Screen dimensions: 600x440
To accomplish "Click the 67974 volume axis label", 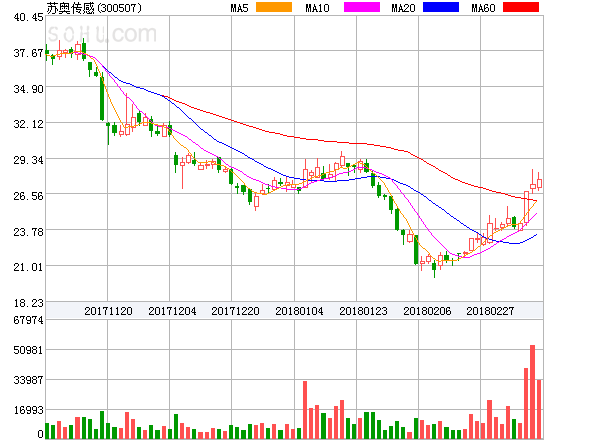I will tap(28, 320).
